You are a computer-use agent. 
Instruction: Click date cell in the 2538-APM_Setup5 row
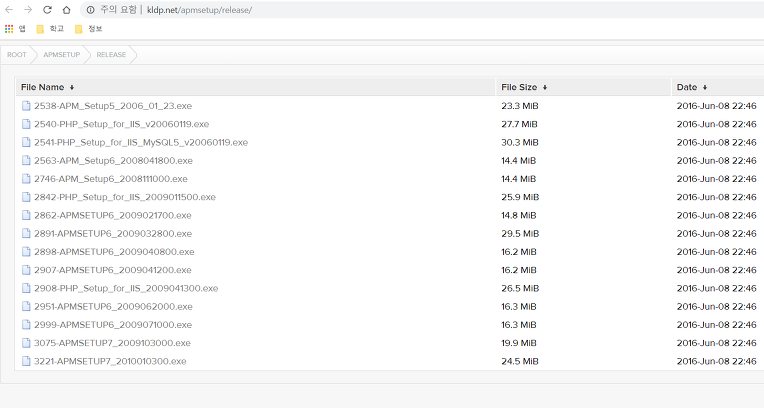(x=716, y=106)
